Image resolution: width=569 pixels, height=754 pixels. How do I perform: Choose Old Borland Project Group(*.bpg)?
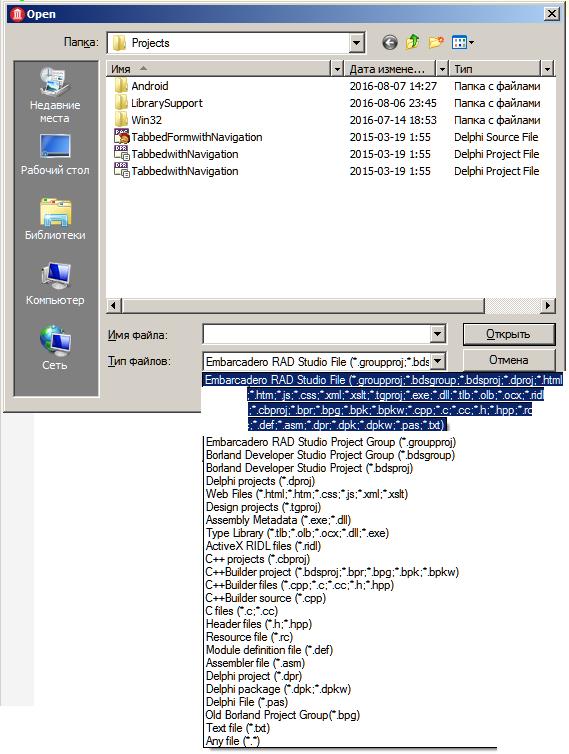tap(283, 715)
